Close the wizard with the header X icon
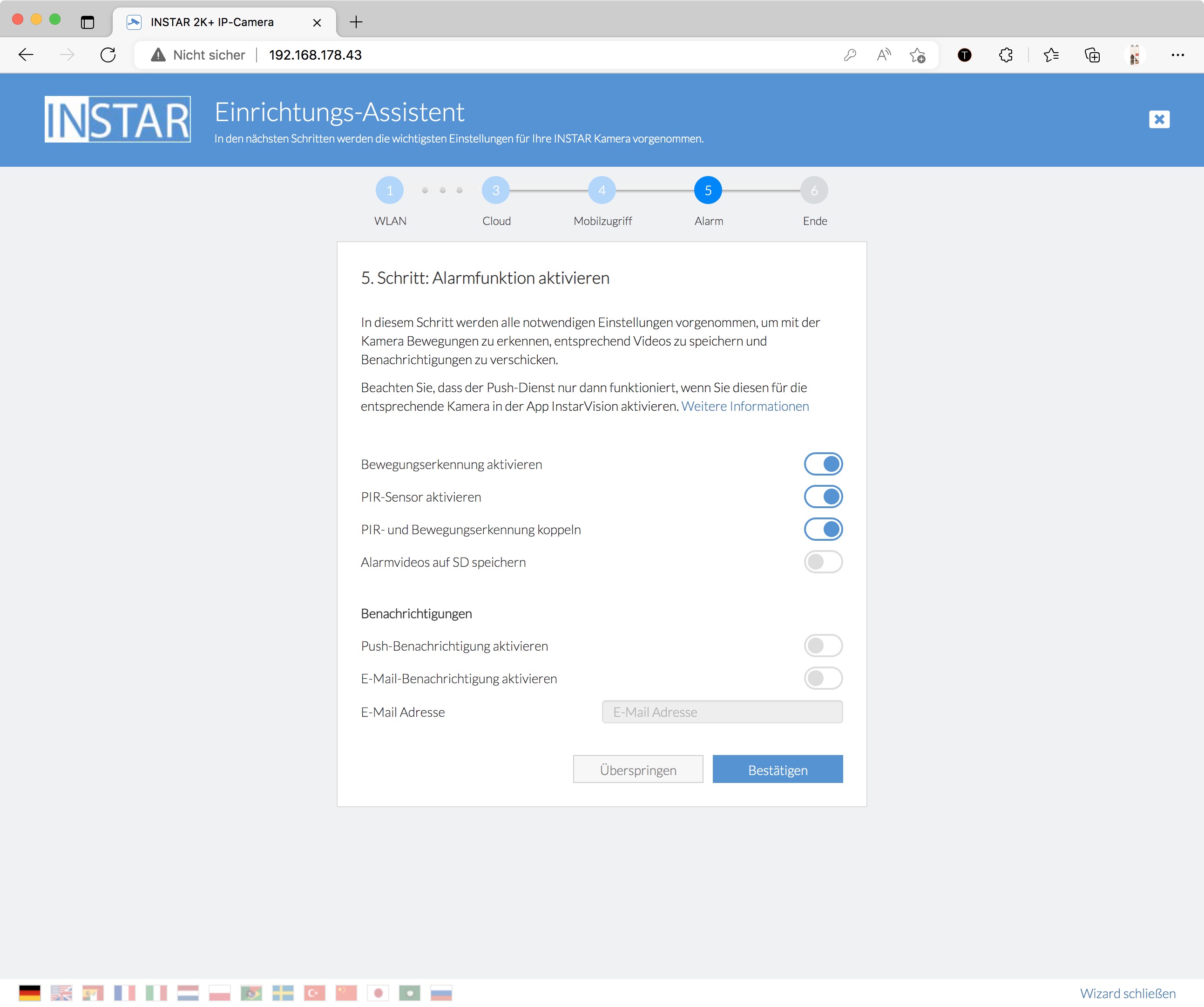Image resolution: width=1204 pixels, height=1007 pixels. (x=1159, y=119)
